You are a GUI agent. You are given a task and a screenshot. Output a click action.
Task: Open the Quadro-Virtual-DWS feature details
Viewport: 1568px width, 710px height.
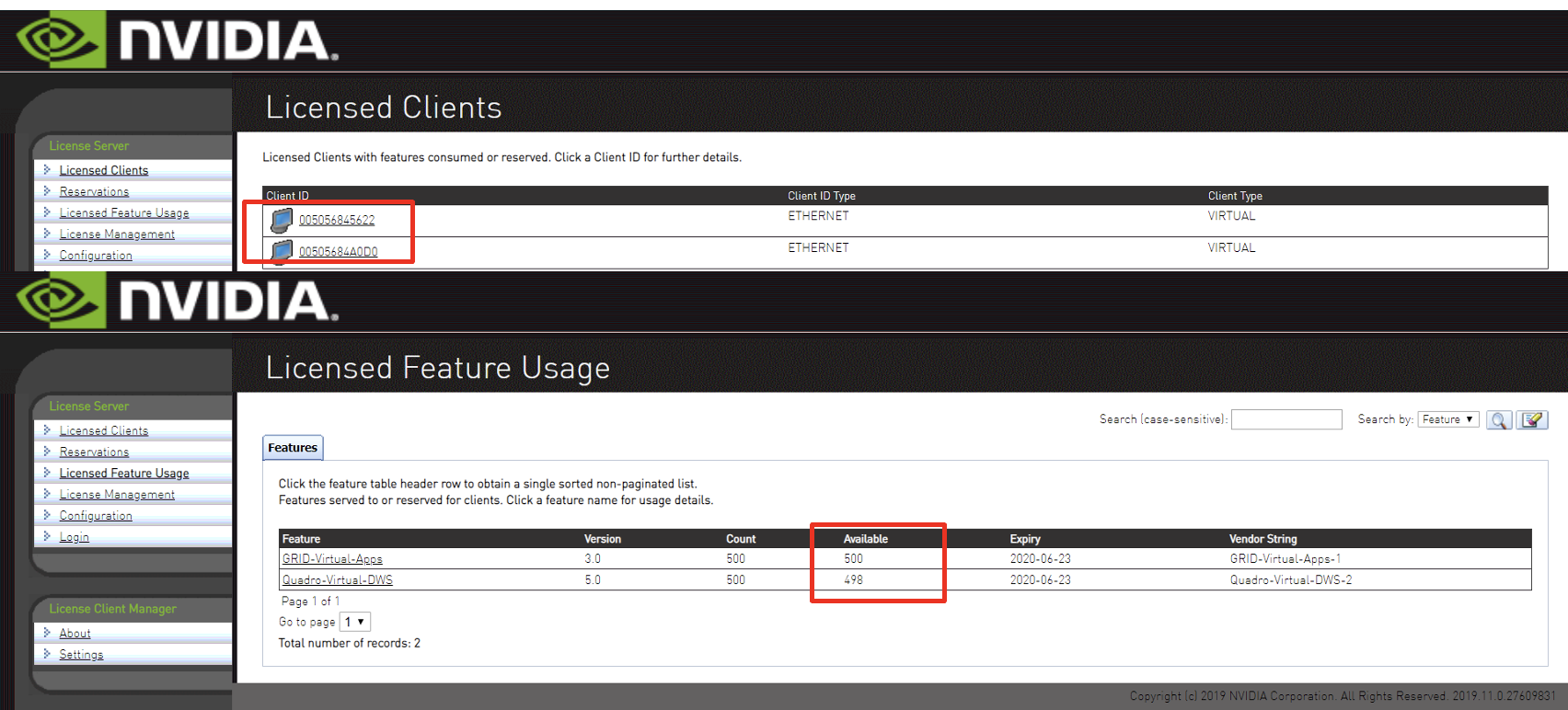point(338,579)
